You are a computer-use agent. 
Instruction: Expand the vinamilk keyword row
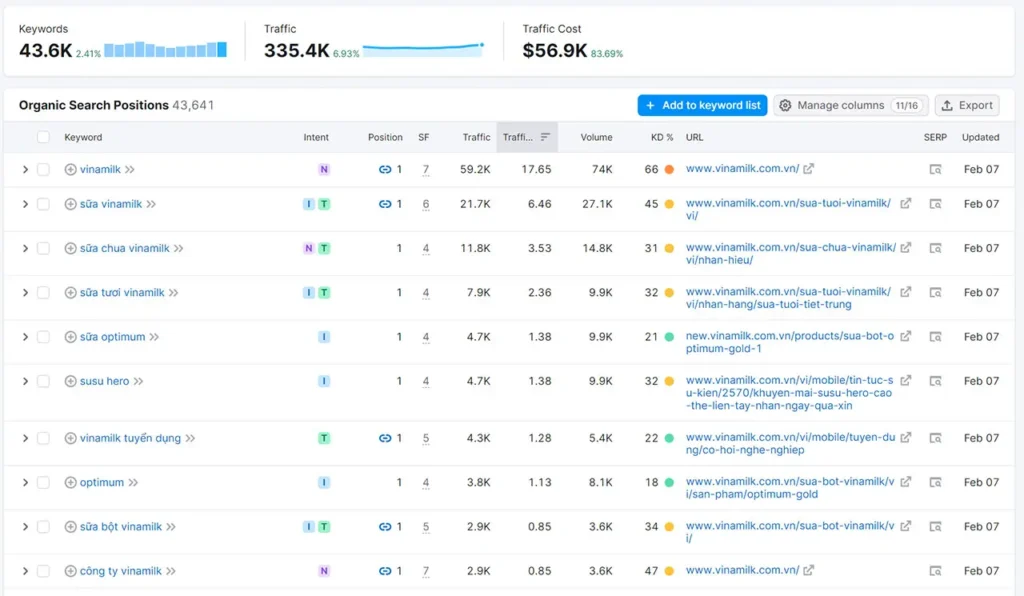(x=25, y=170)
